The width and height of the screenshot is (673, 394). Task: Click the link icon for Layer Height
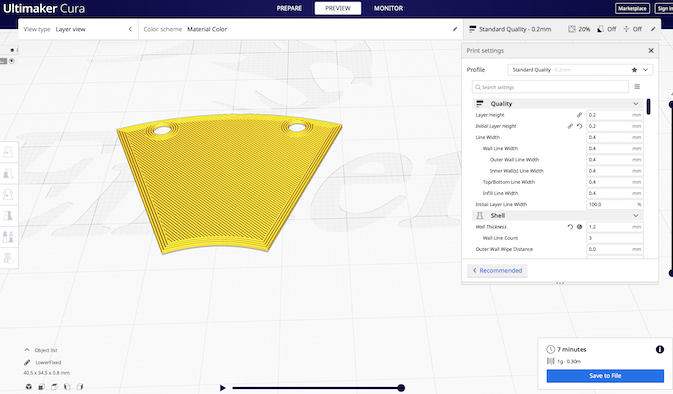(579, 115)
